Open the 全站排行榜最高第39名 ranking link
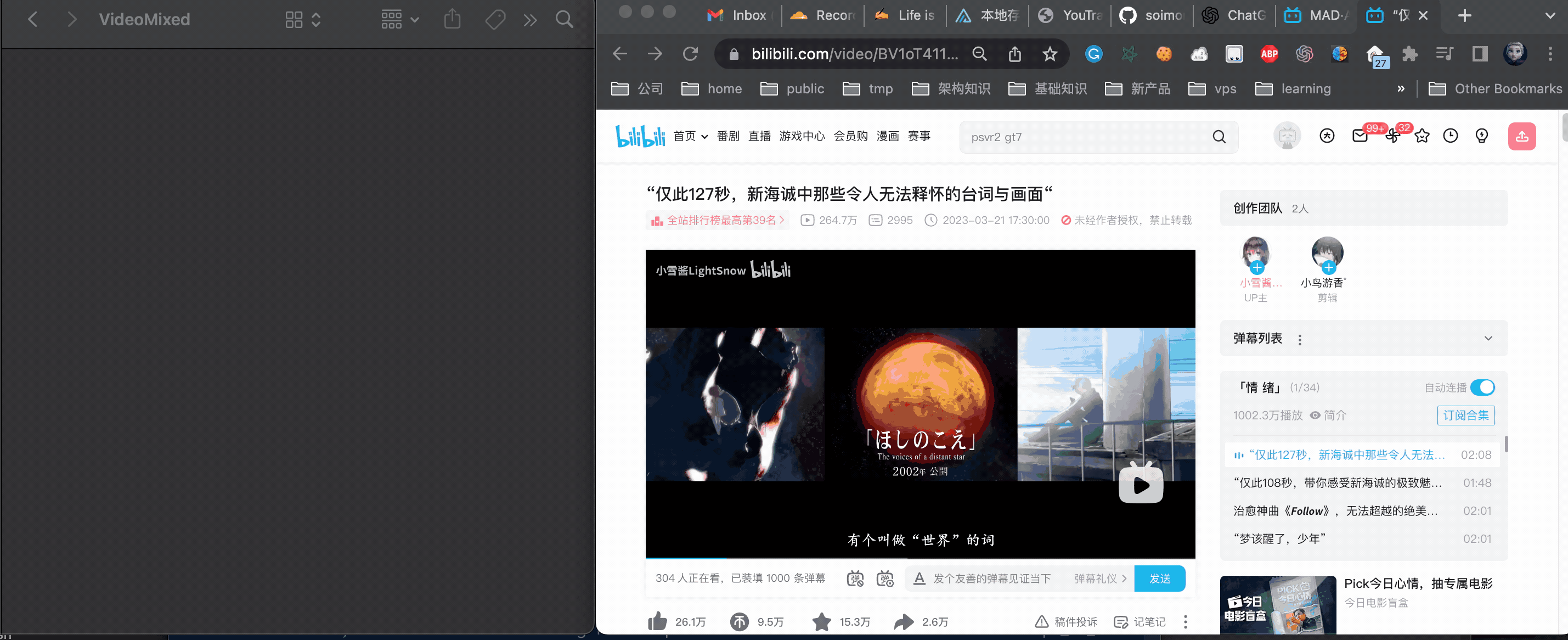Screen dimensions: 1568x640 click(x=718, y=221)
